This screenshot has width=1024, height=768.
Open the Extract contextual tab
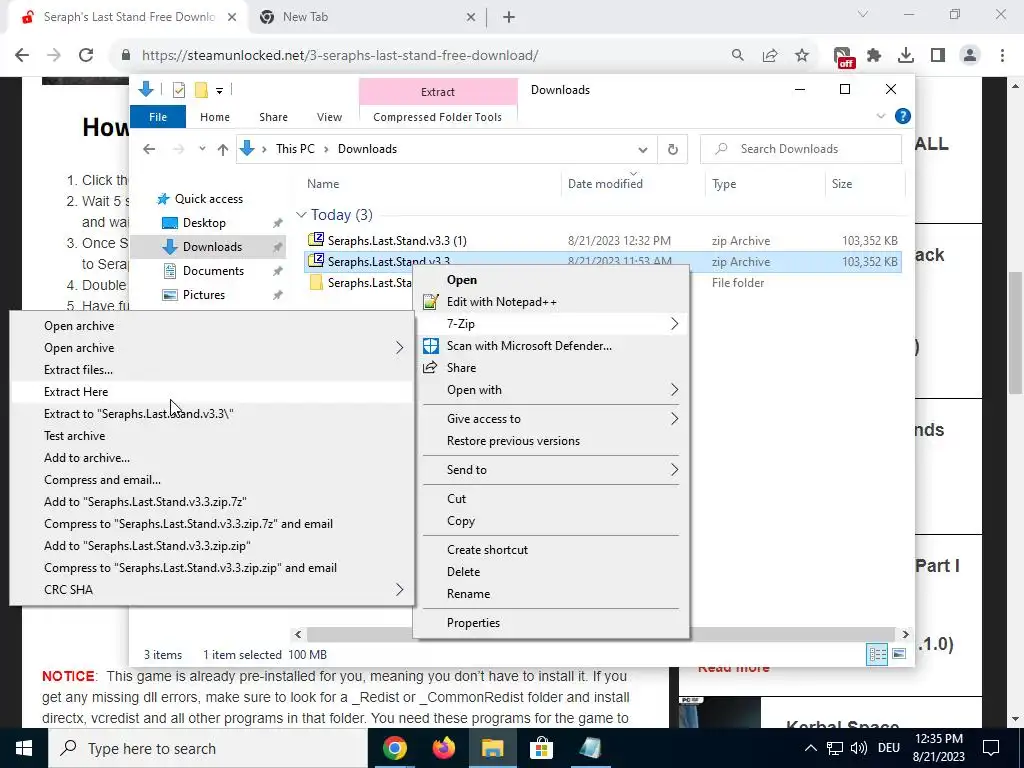[x=438, y=91]
